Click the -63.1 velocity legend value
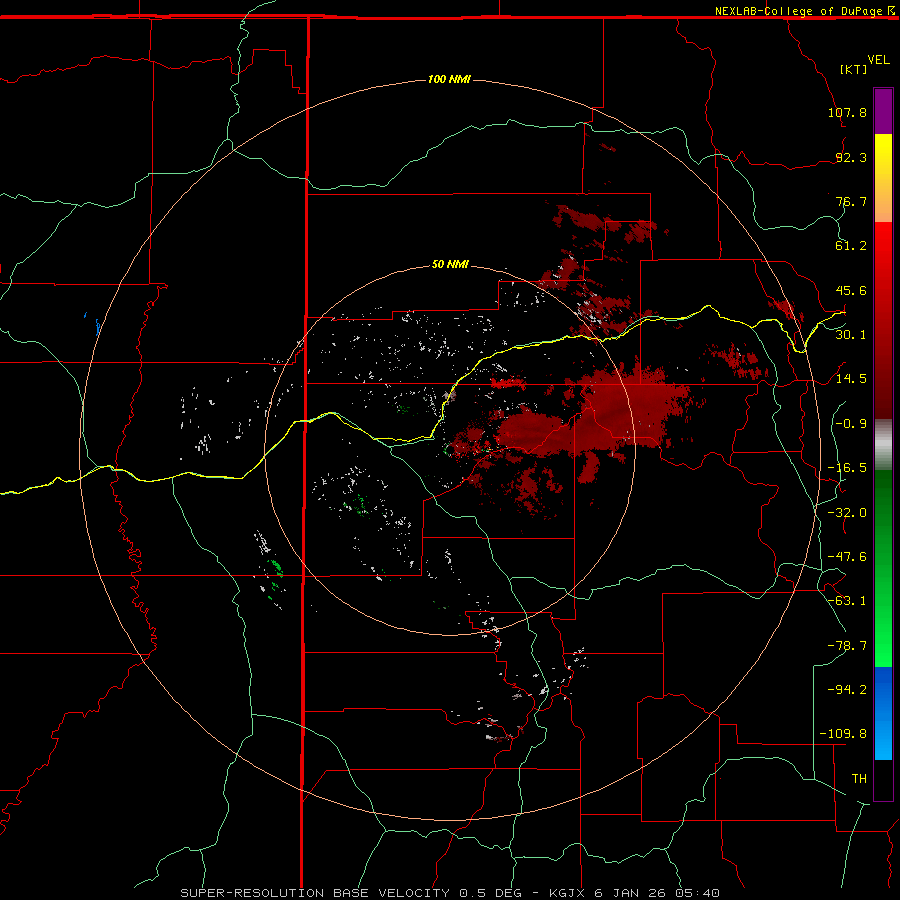 [847, 601]
